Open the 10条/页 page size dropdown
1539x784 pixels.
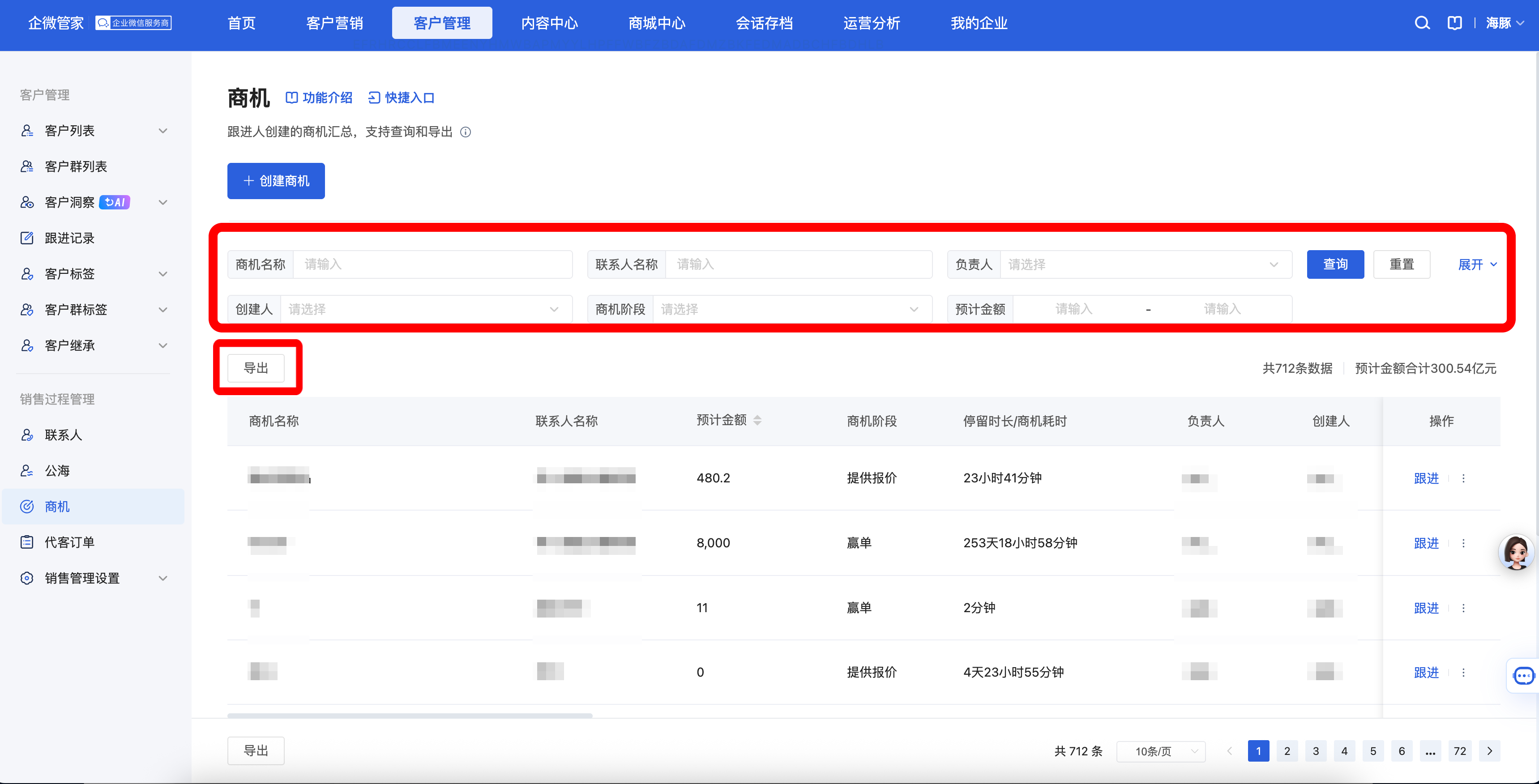[x=1161, y=751]
